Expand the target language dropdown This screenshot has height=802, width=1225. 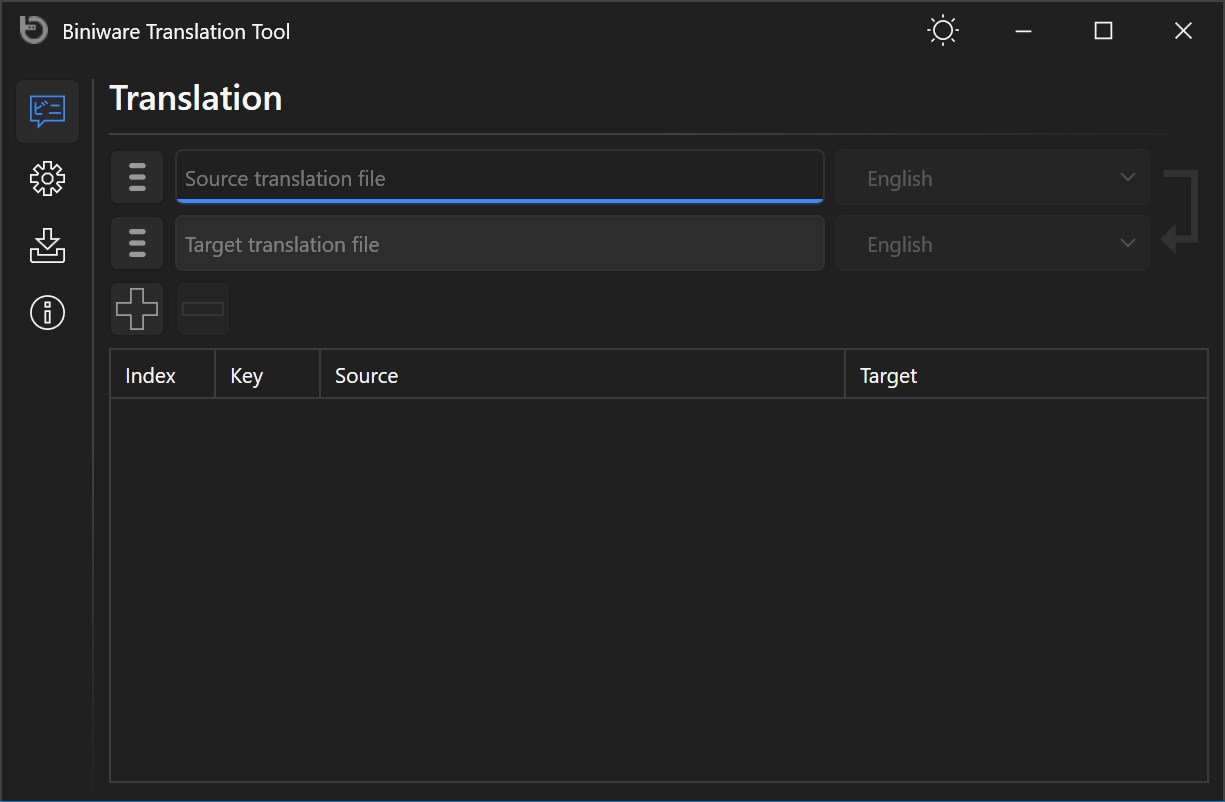pyautogui.click(x=992, y=244)
